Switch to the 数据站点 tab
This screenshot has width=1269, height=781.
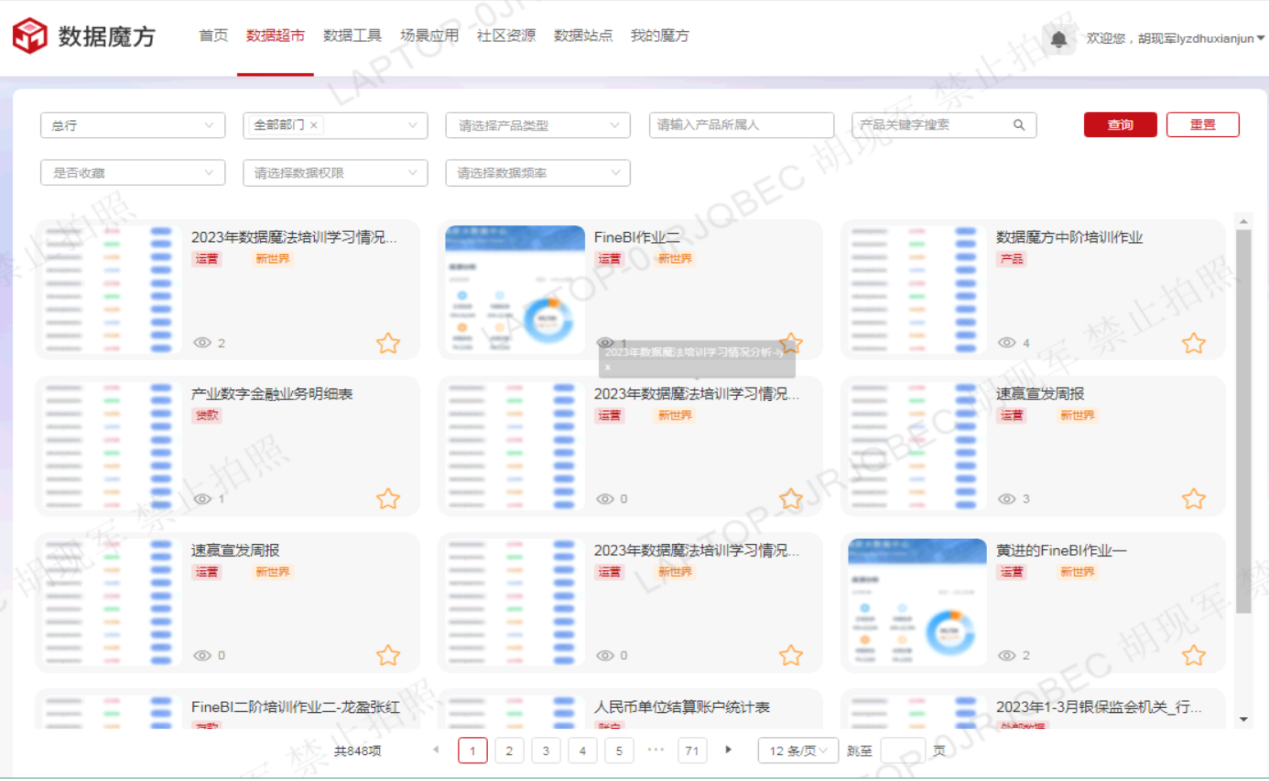tap(583, 36)
